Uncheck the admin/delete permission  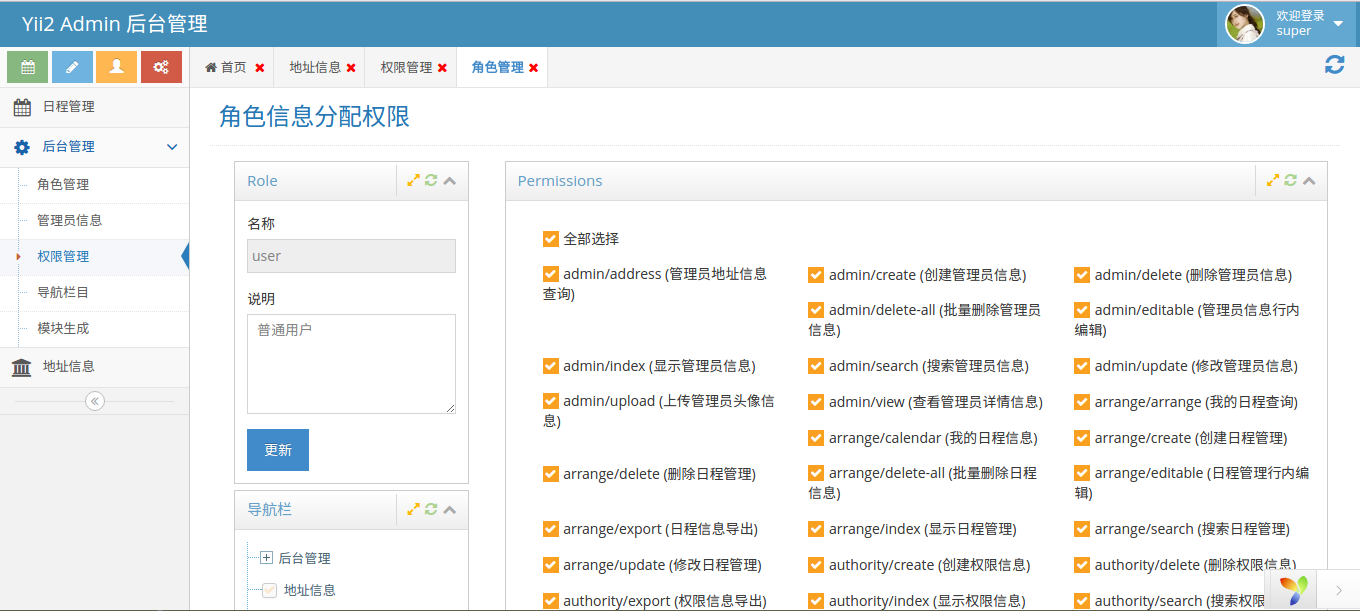coord(1082,275)
